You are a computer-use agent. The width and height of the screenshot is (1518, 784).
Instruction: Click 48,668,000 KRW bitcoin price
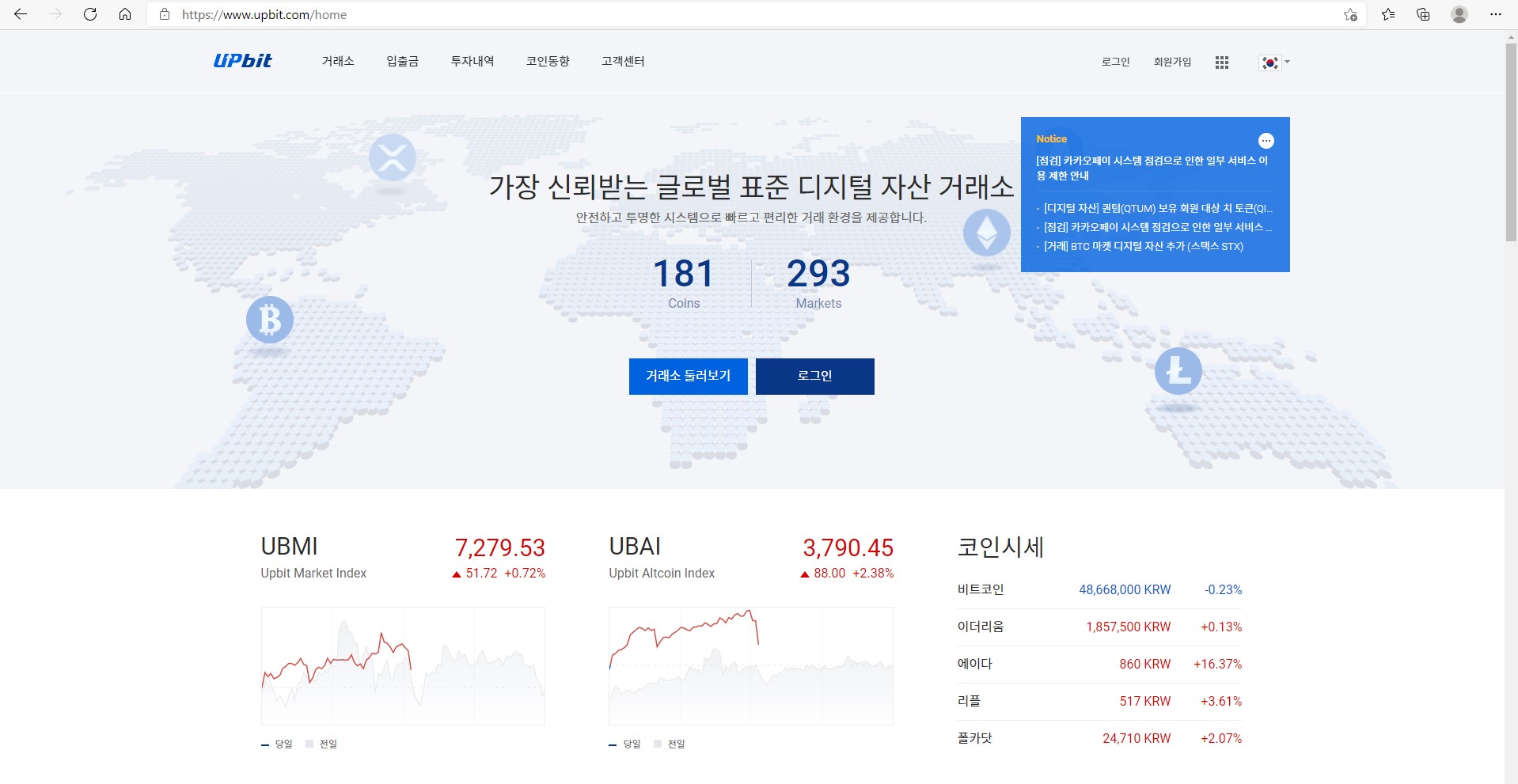tap(1125, 590)
